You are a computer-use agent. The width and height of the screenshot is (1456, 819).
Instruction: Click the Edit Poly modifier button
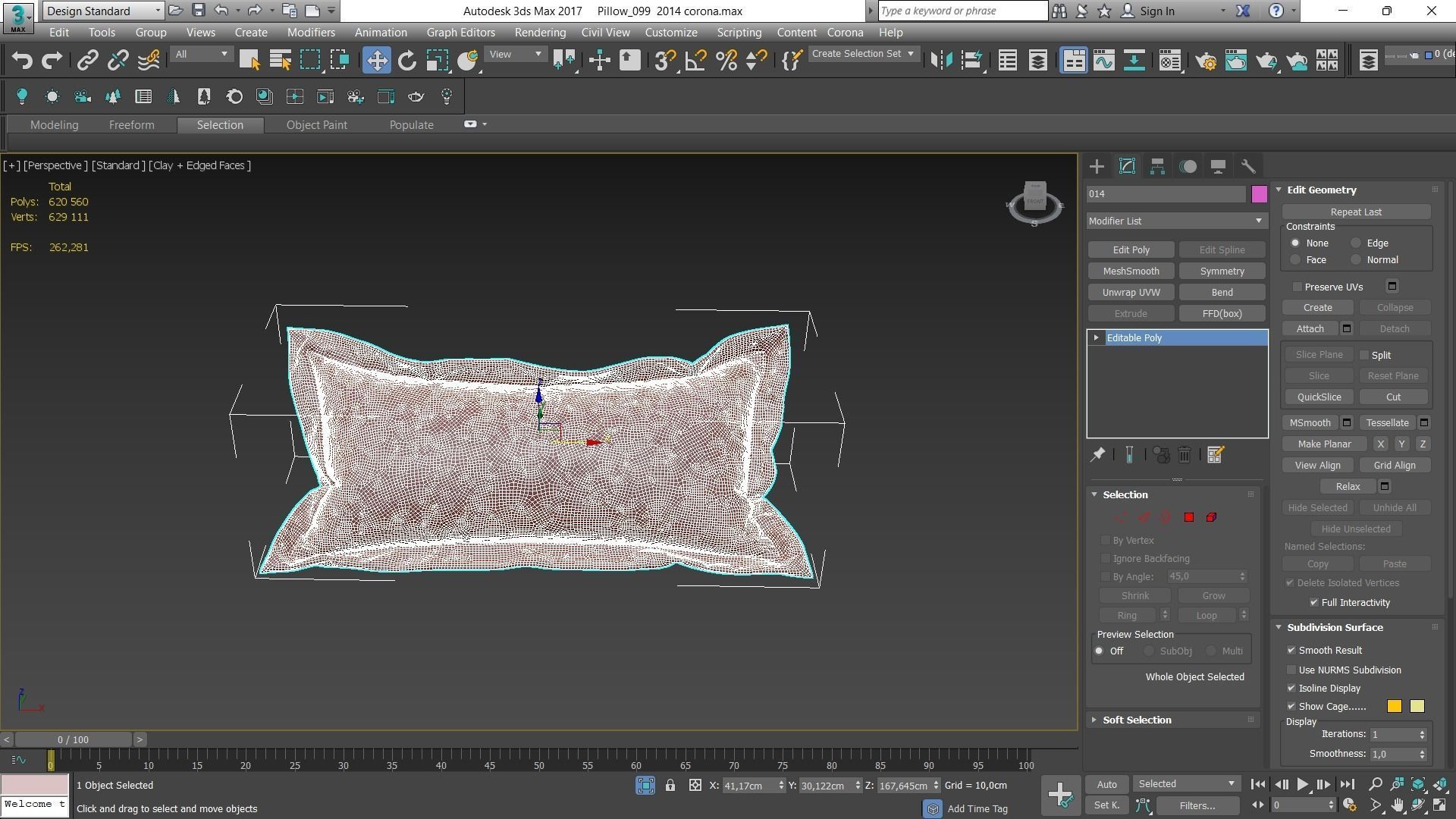click(x=1131, y=249)
